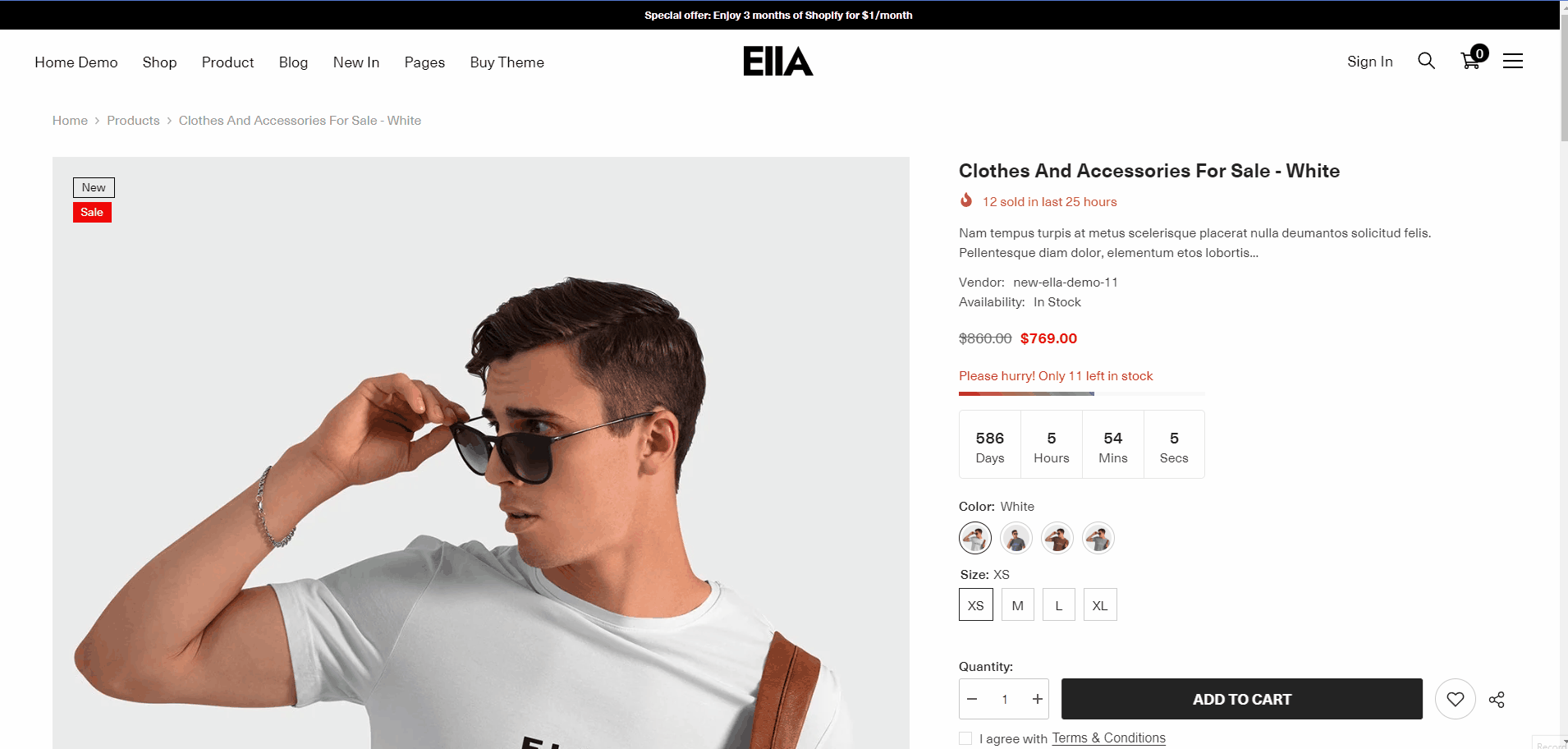Open the search magnifier icon
The image size is (1568, 749).
pyautogui.click(x=1426, y=61)
